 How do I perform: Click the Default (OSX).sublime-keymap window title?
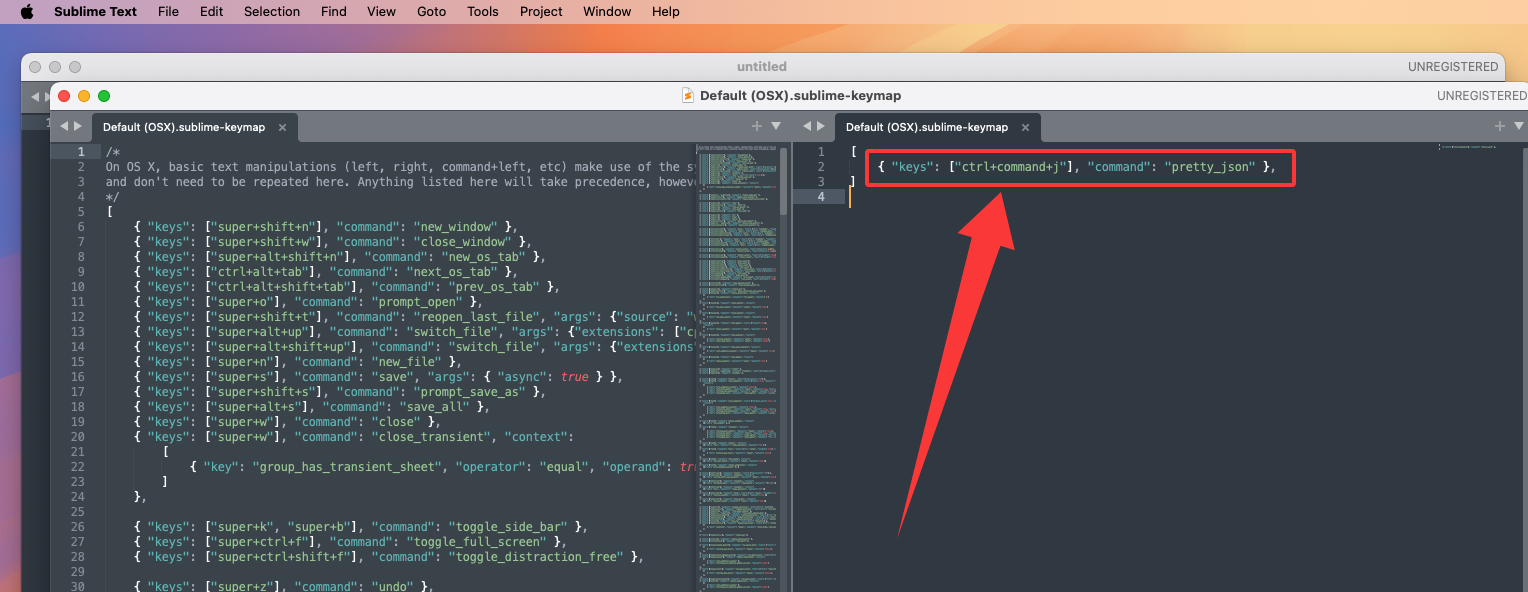tap(800, 96)
